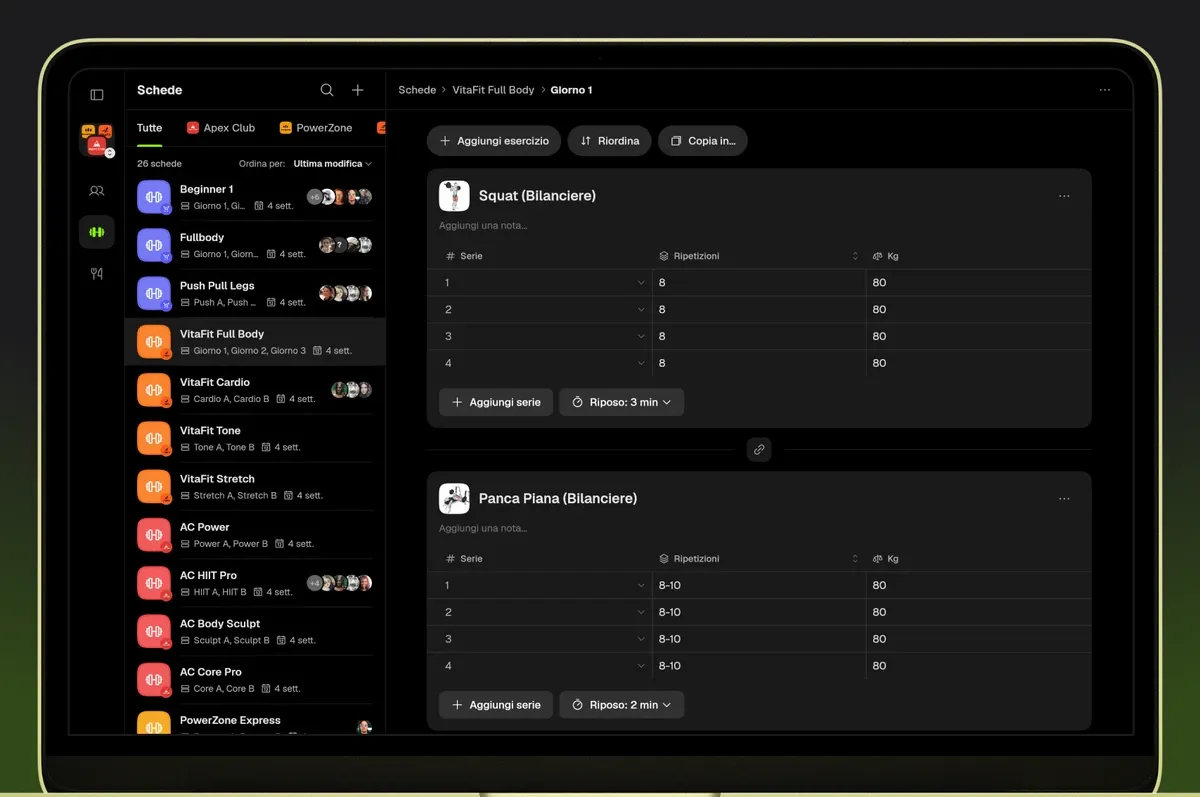The width and height of the screenshot is (1200, 797).
Task: Click the Riordina button
Action: click(x=610, y=141)
